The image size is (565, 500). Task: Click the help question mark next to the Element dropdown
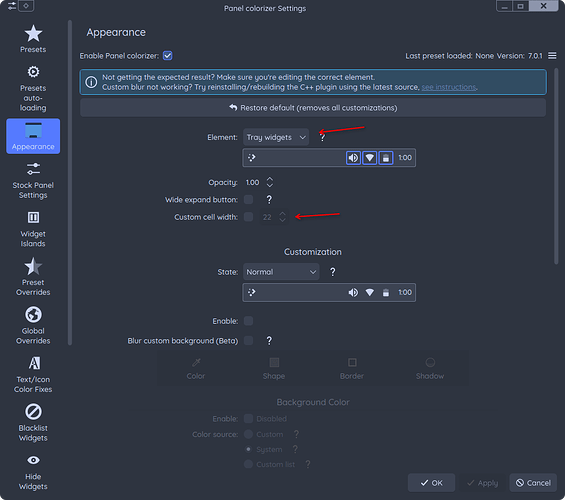(x=322, y=137)
